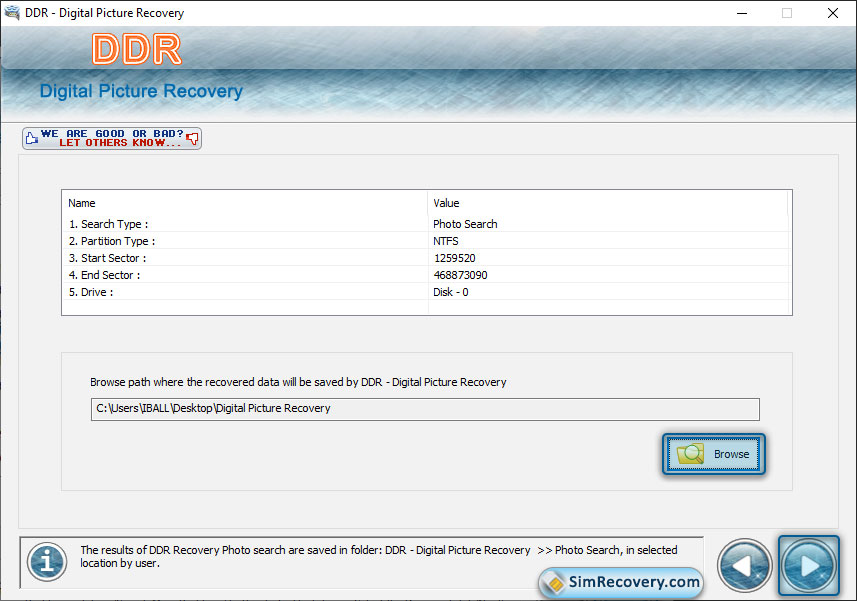Click the 'Digital Picture Recovery' heading text
The height and width of the screenshot is (601, 857).
141,91
